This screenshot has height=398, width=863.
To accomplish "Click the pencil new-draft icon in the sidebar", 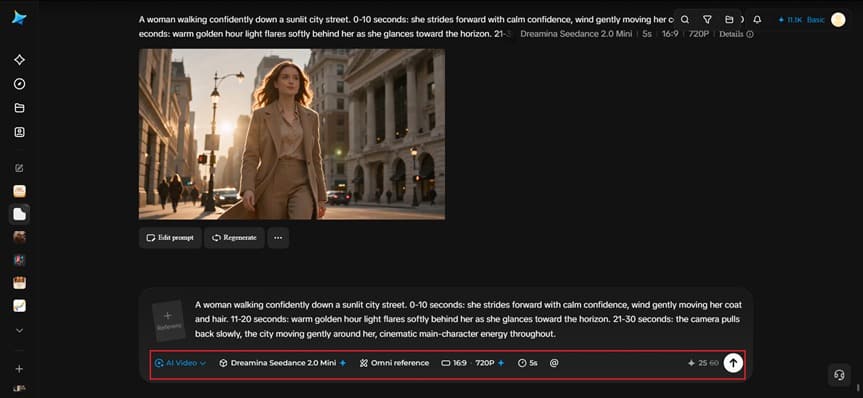I will pos(19,168).
